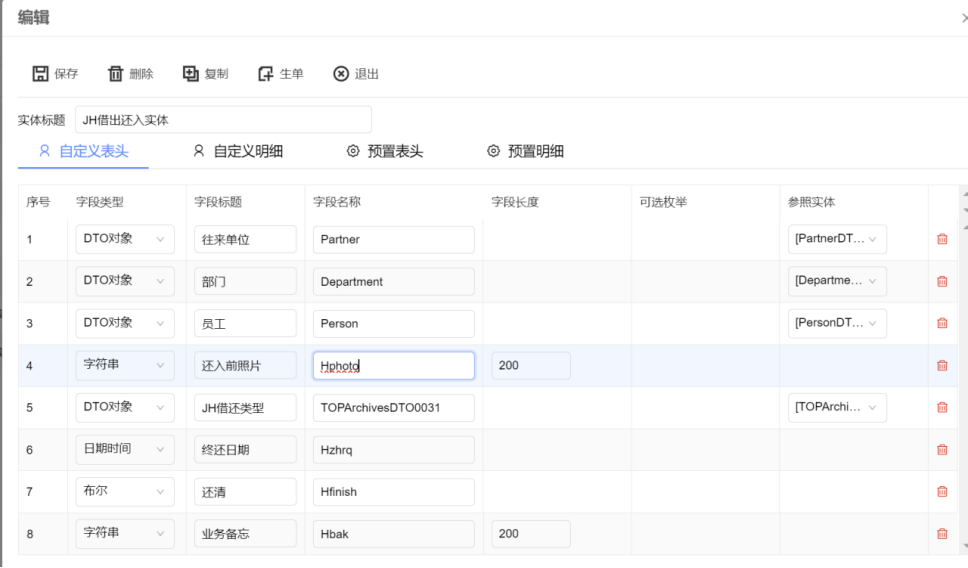
Task: Click the 业务备忘 field title input
Action: point(245,534)
